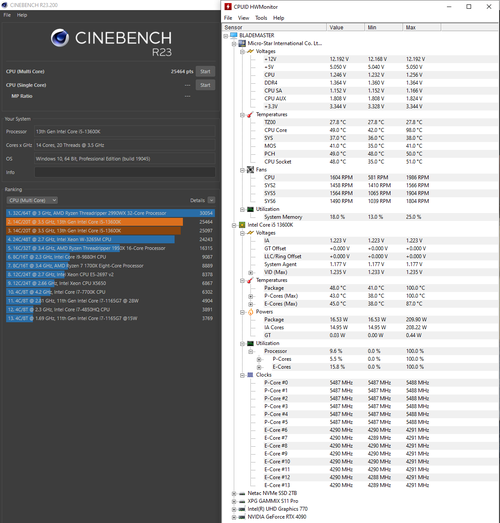Click the NVIDIA GeForce RTX 4090 icon
Viewport: 500px width, 523px height.
(242, 517)
